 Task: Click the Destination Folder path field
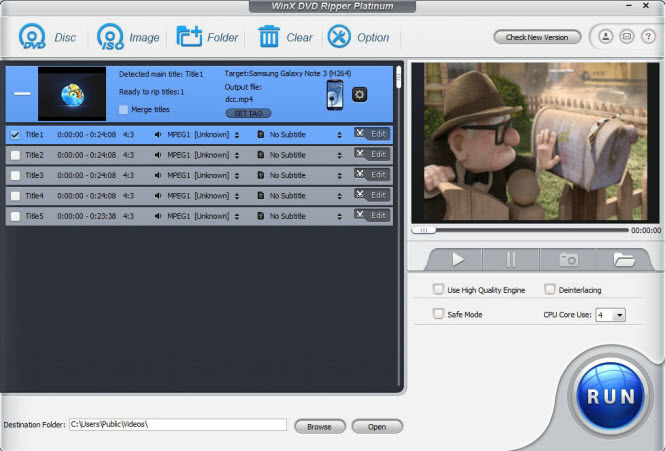pos(178,424)
